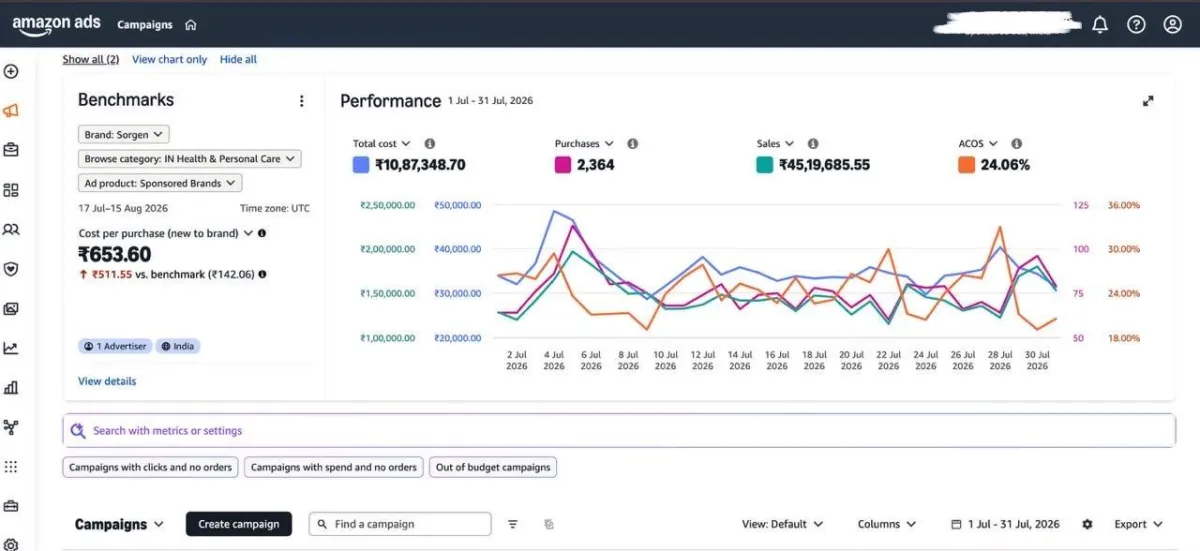Expand the Brand: Sorgen dropdown
The width and height of the screenshot is (1200, 551).
coord(124,134)
